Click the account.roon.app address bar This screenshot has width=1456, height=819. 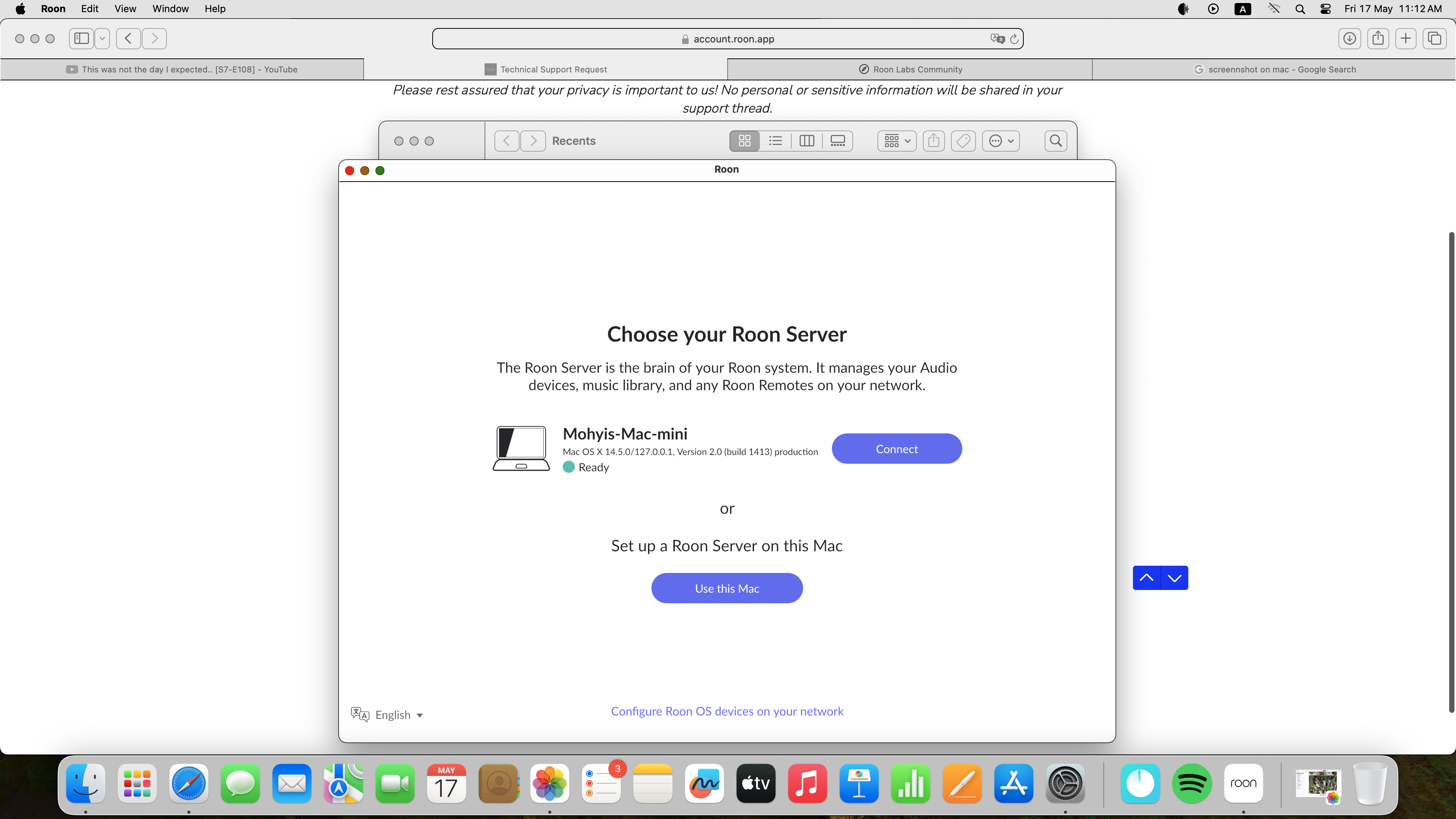[x=728, y=39]
